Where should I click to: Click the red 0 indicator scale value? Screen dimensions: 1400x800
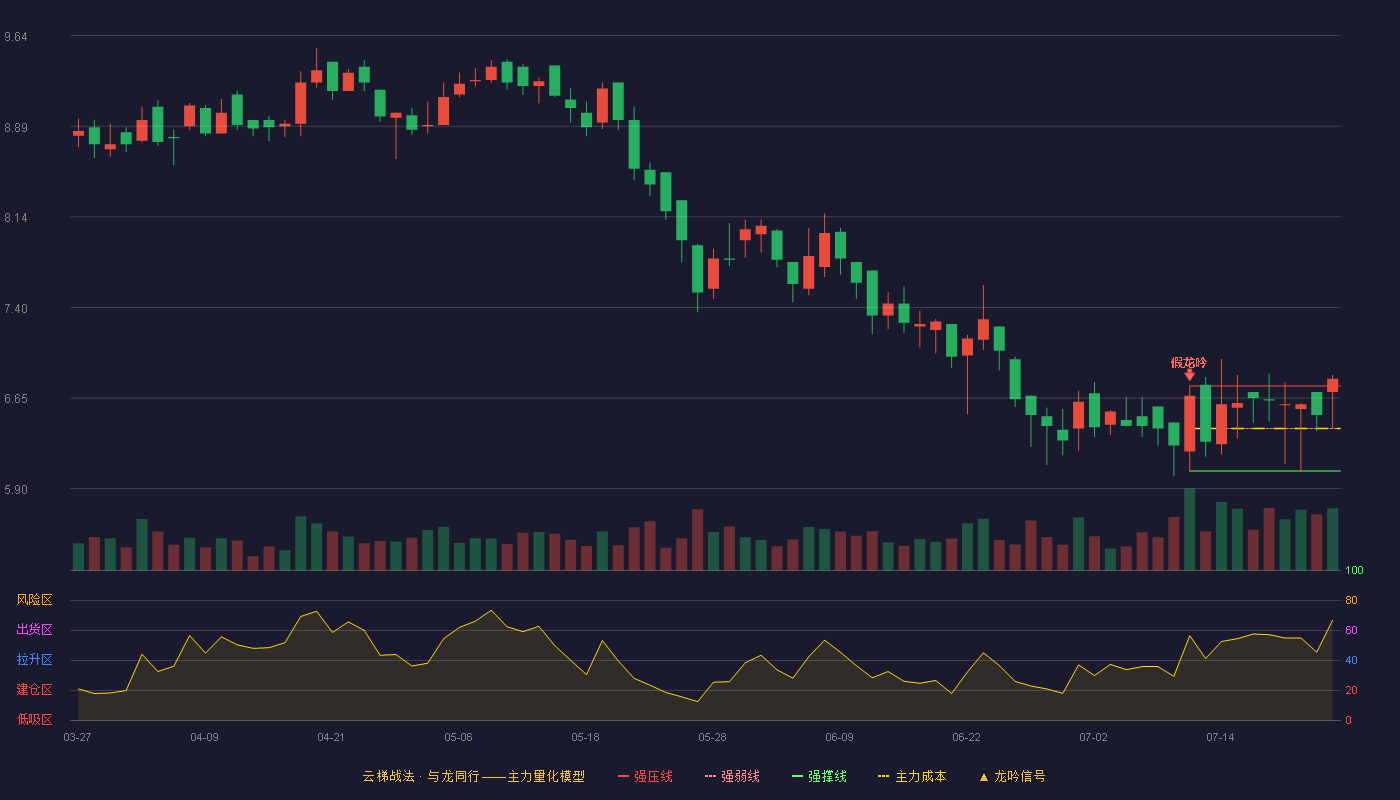1348,720
